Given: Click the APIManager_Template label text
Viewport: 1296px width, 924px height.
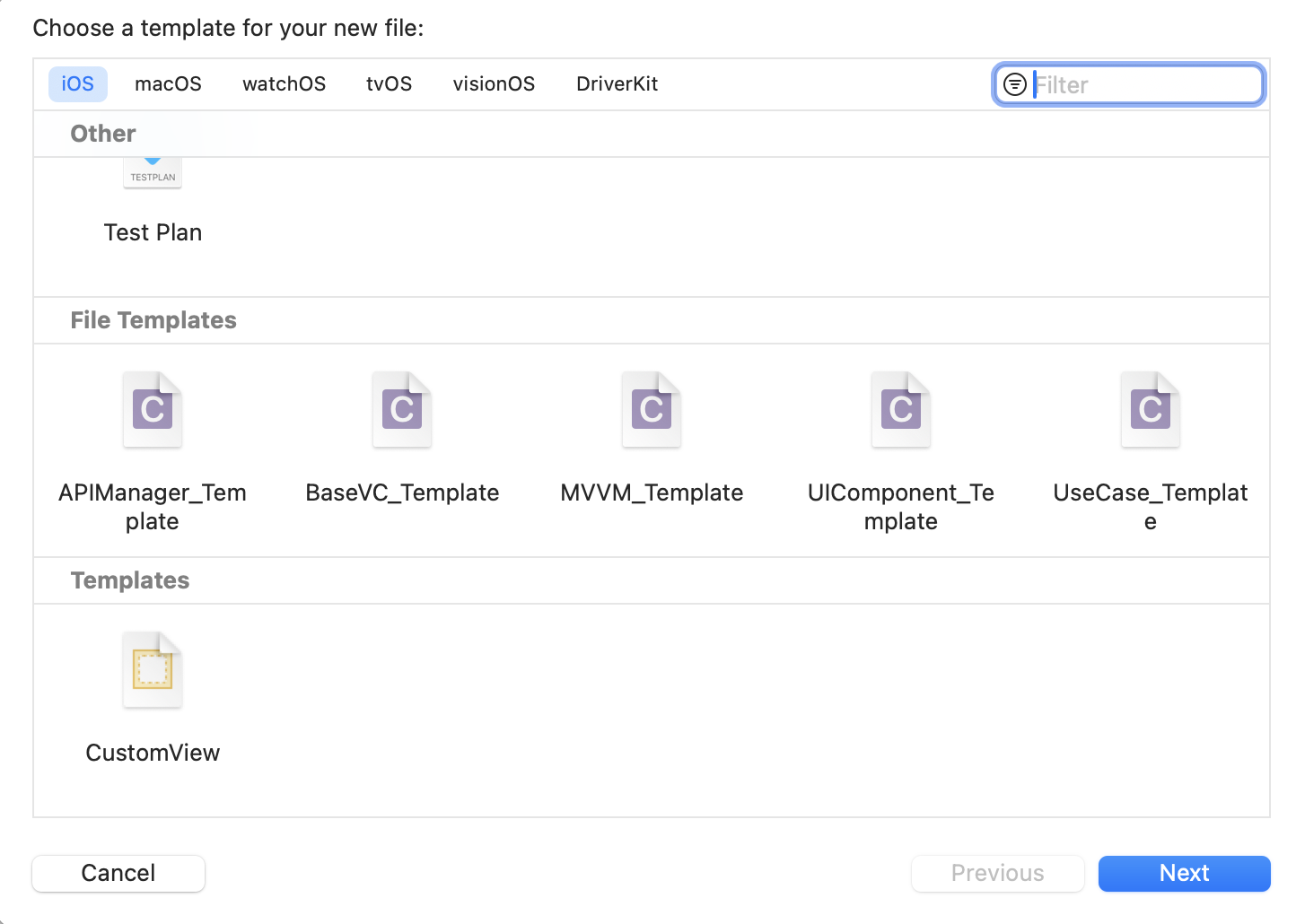Looking at the screenshot, I should [153, 507].
